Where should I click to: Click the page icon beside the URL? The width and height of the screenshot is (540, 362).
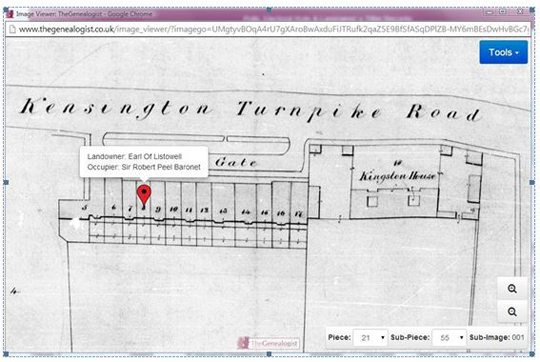click(12, 30)
